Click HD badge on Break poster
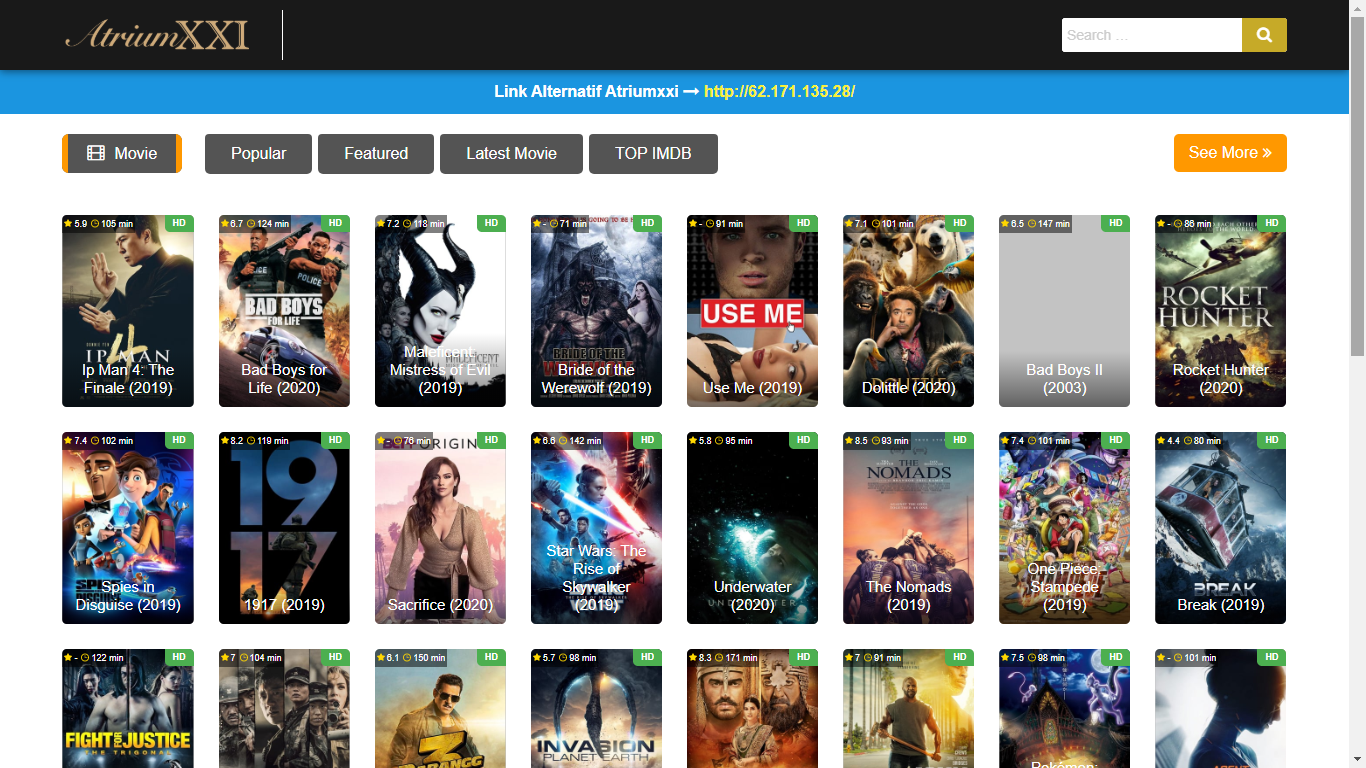The height and width of the screenshot is (768, 1366). [x=1271, y=440]
